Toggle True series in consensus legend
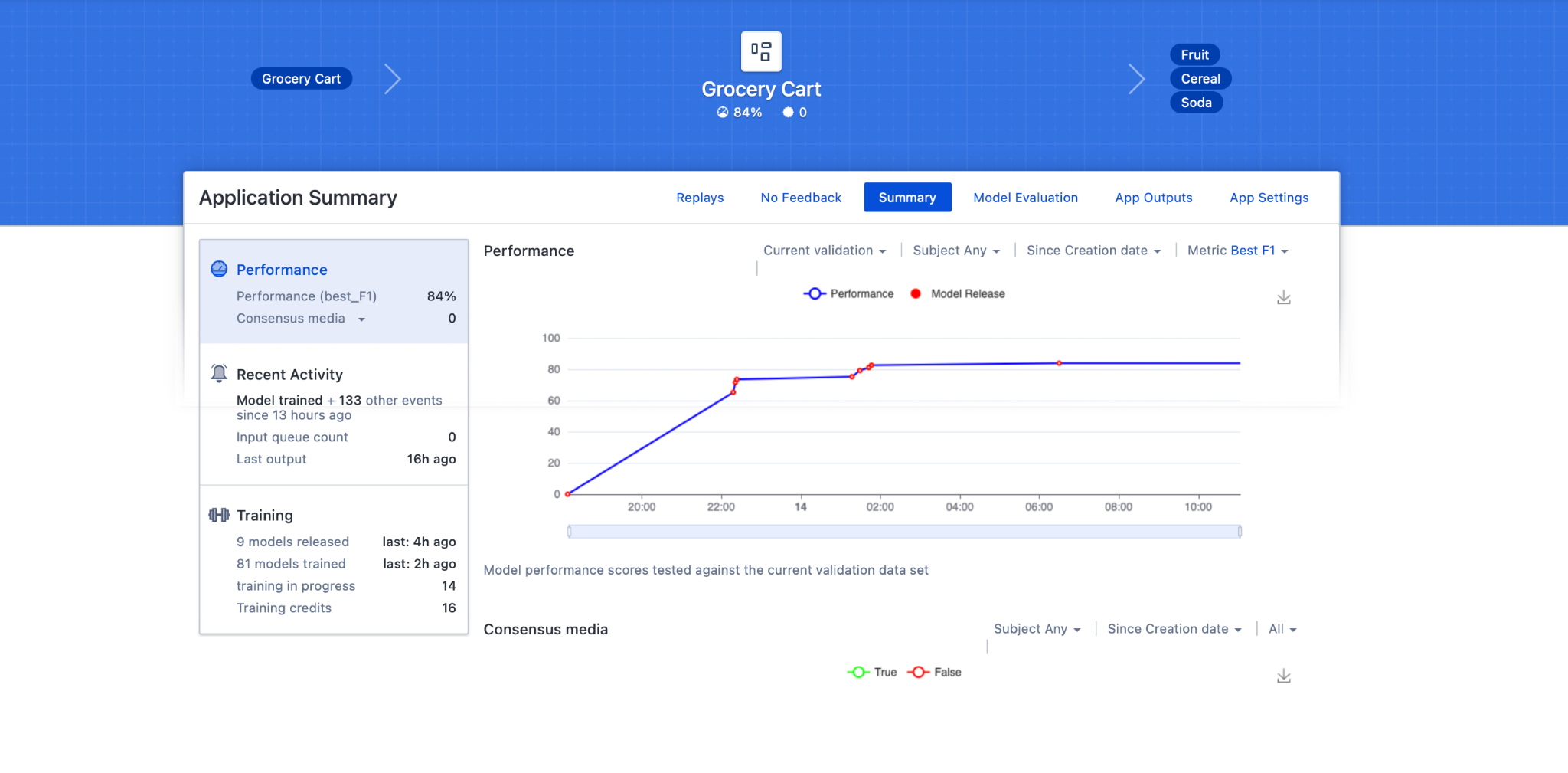 tap(872, 673)
